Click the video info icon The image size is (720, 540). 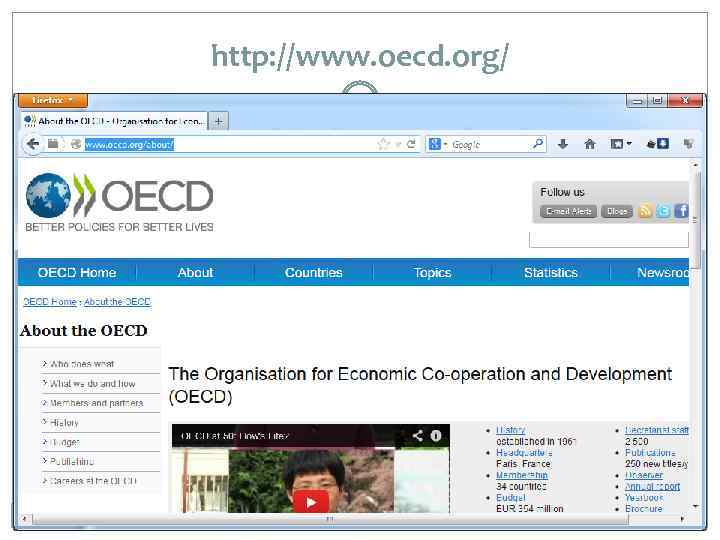click(x=436, y=435)
